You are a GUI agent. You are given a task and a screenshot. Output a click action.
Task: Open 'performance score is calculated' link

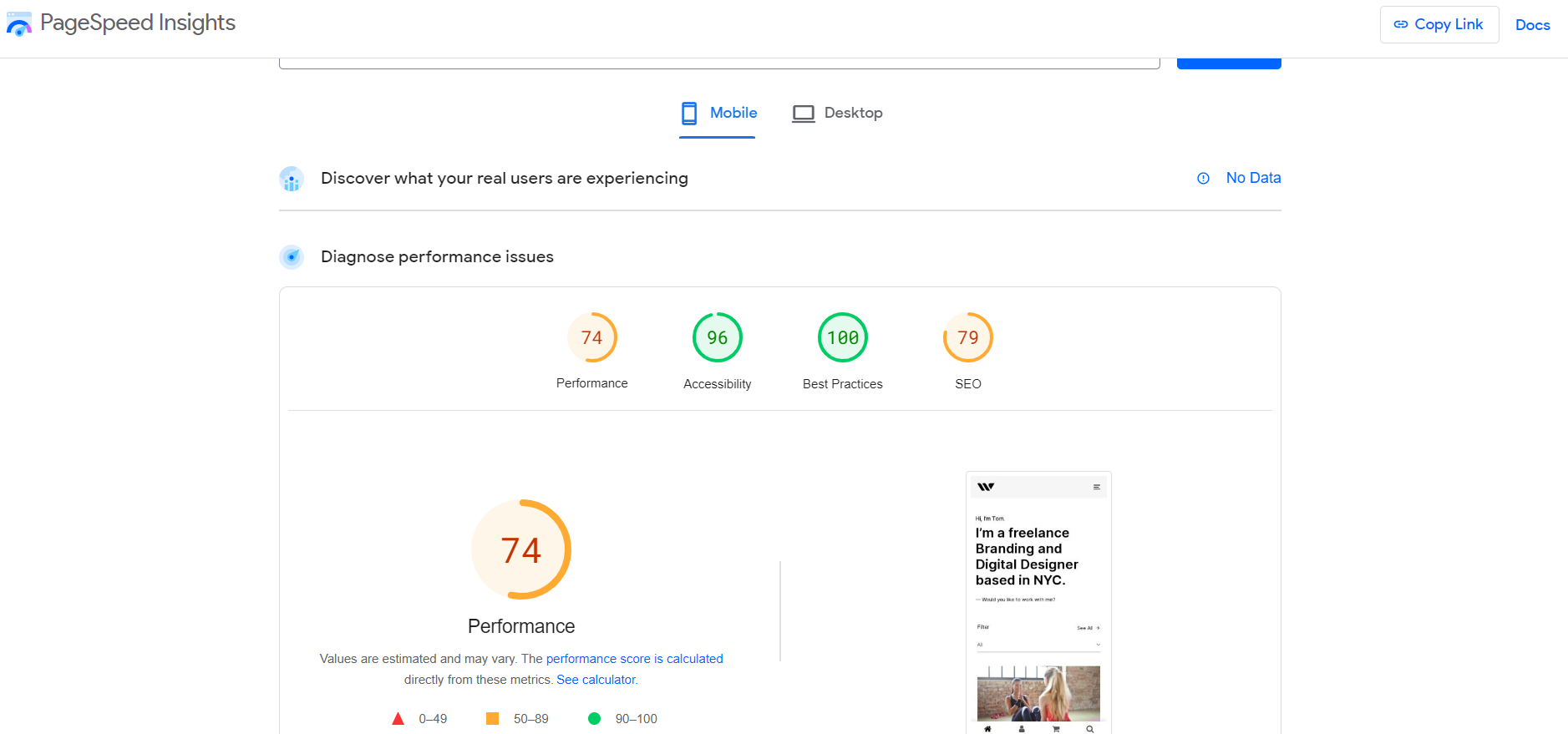pyautogui.click(x=634, y=659)
